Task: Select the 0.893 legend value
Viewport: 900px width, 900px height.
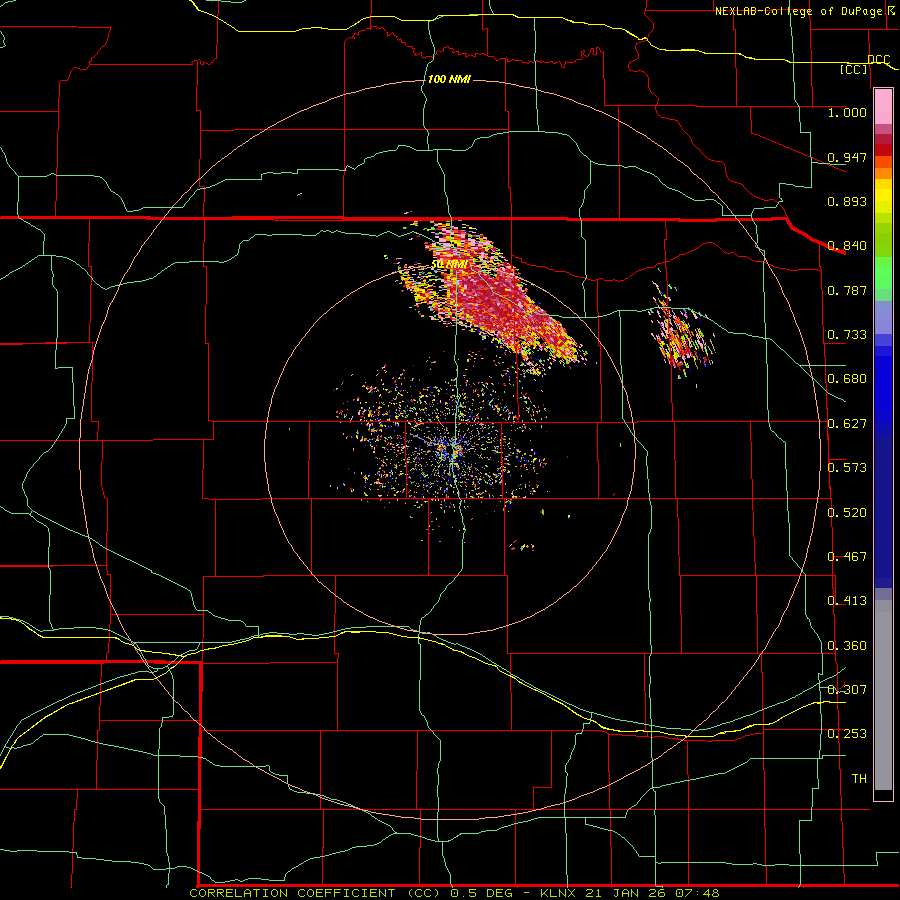Action: pyautogui.click(x=847, y=201)
